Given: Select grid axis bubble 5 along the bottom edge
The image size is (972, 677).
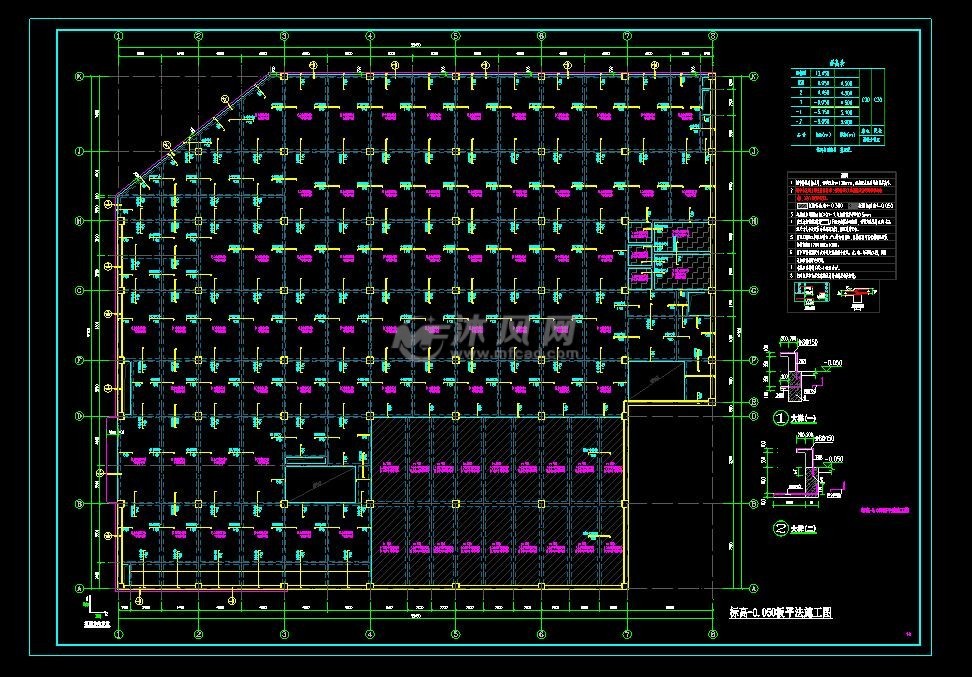Looking at the screenshot, I should [456, 634].
